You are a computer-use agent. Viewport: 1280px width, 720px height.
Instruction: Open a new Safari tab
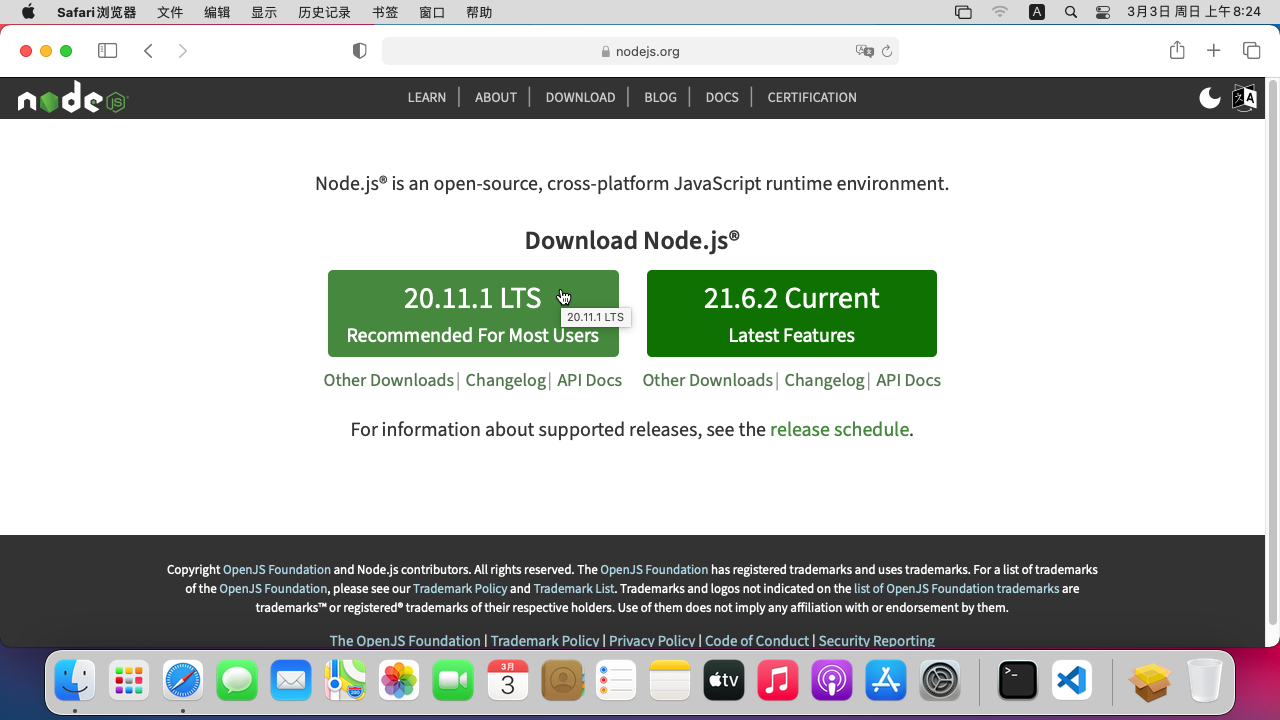(1214, 51)
